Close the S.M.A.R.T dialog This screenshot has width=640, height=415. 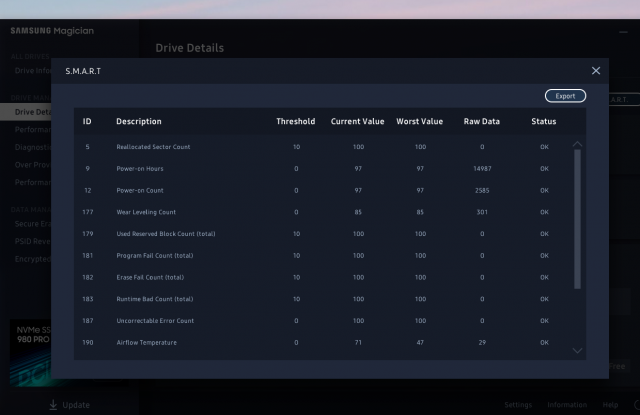tap(596, 71)
